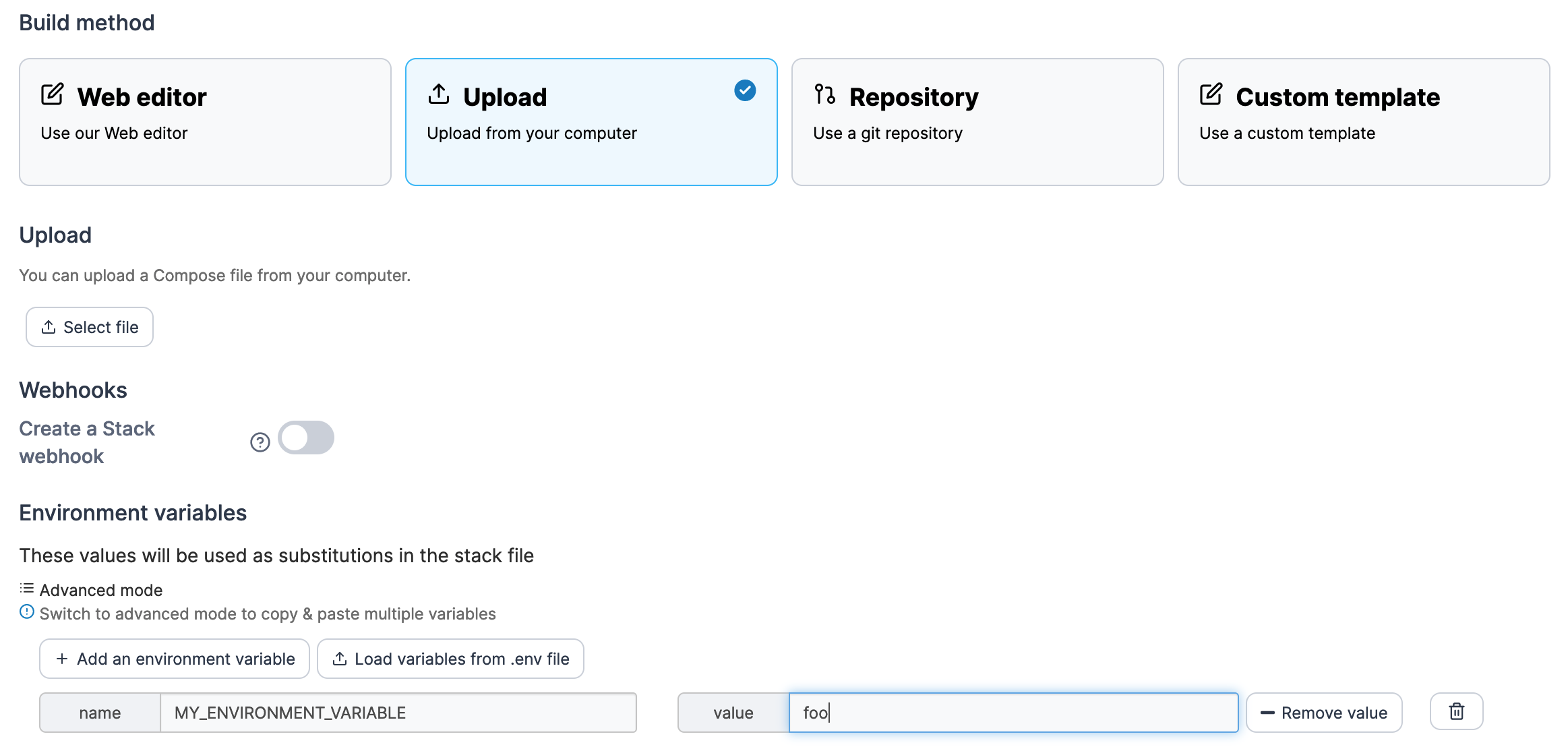Click the environment variable name field
This screenshot has height=751, width=1568.
pos(398,713)
